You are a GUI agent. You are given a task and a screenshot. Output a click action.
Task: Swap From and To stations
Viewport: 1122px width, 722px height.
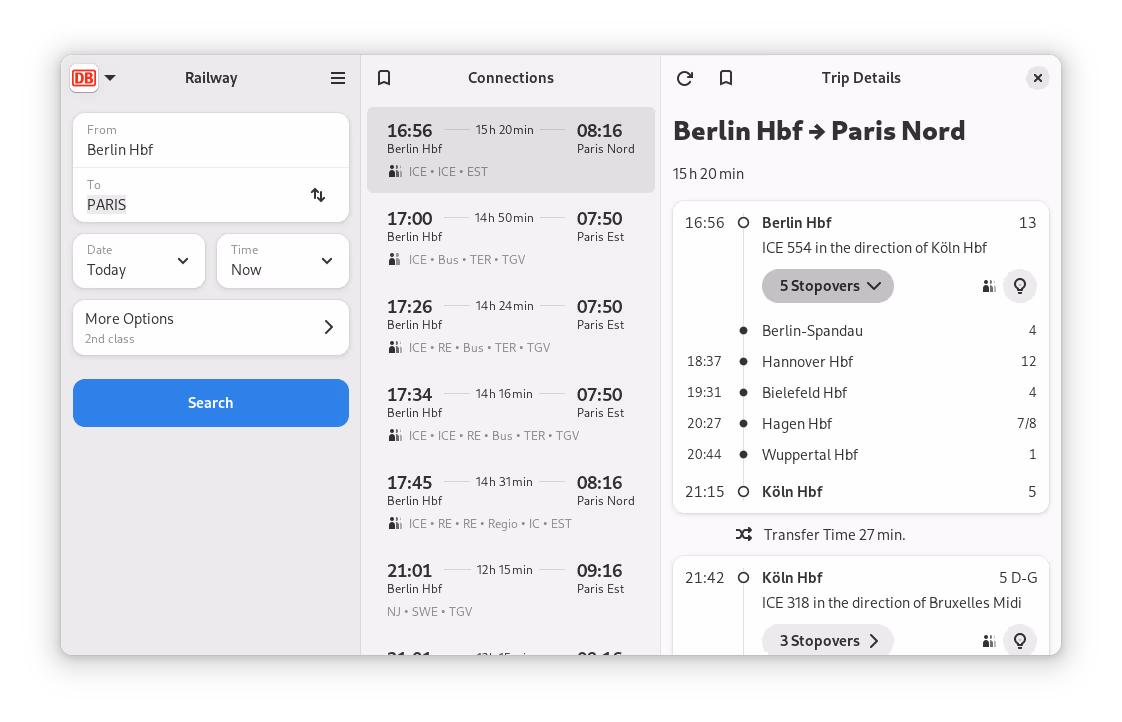pyautogui.click(x=318, y=195)
